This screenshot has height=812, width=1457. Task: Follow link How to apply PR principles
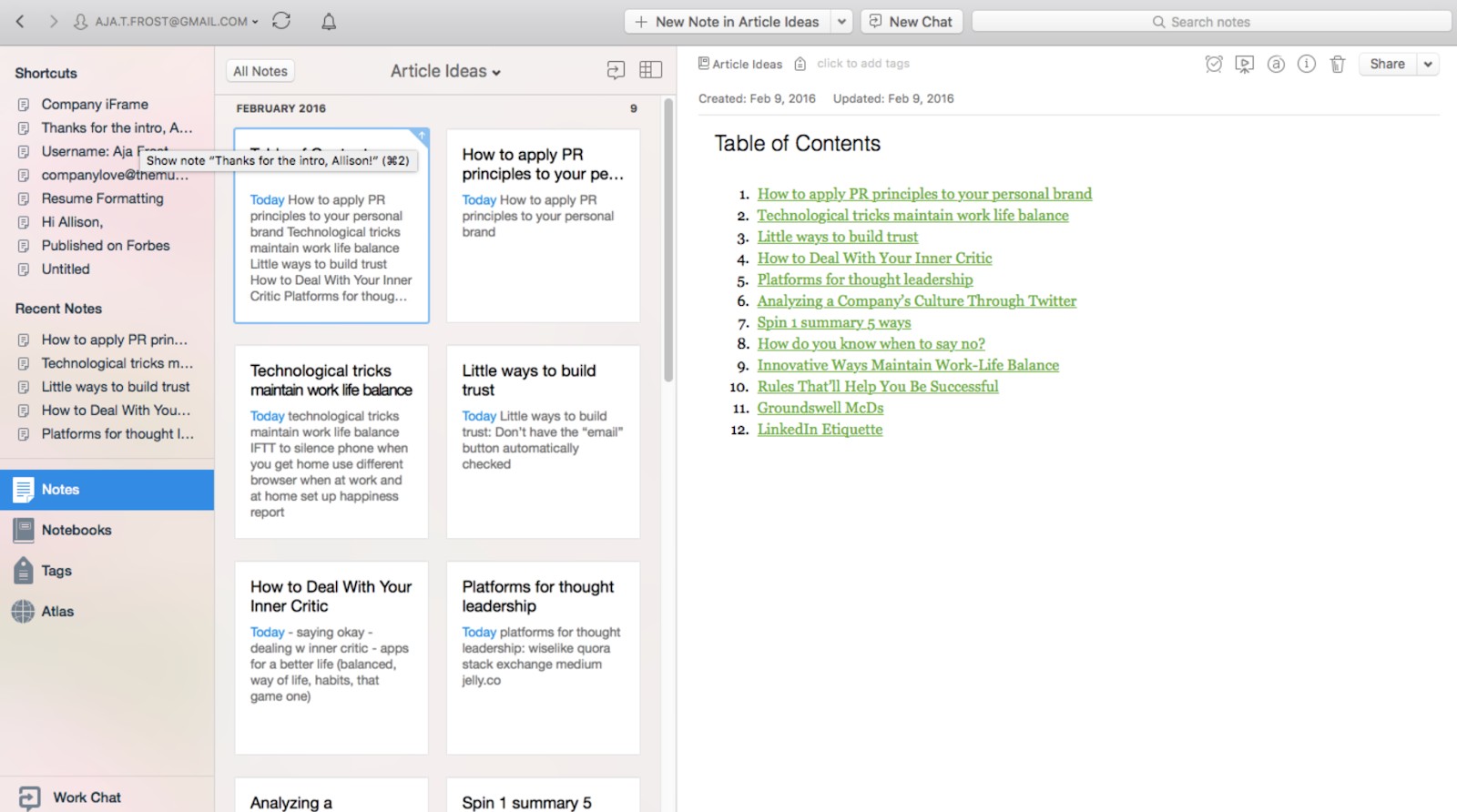coord(924,194)
